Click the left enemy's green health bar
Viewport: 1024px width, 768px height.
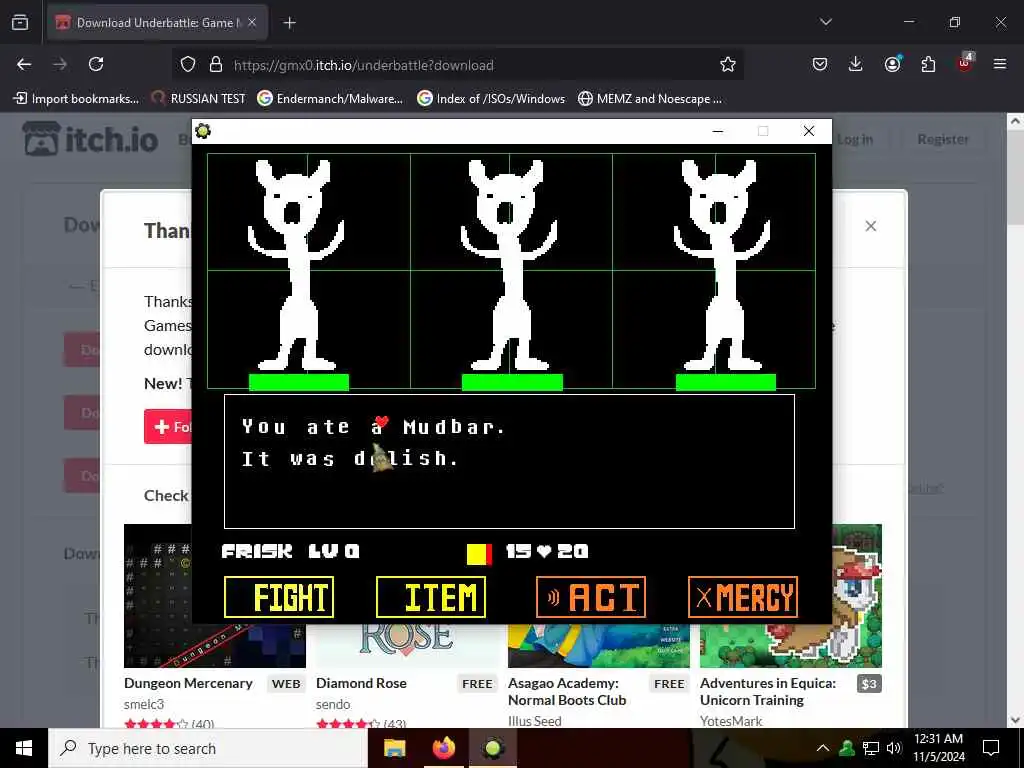pyautogui.click(x=298, y=382)
